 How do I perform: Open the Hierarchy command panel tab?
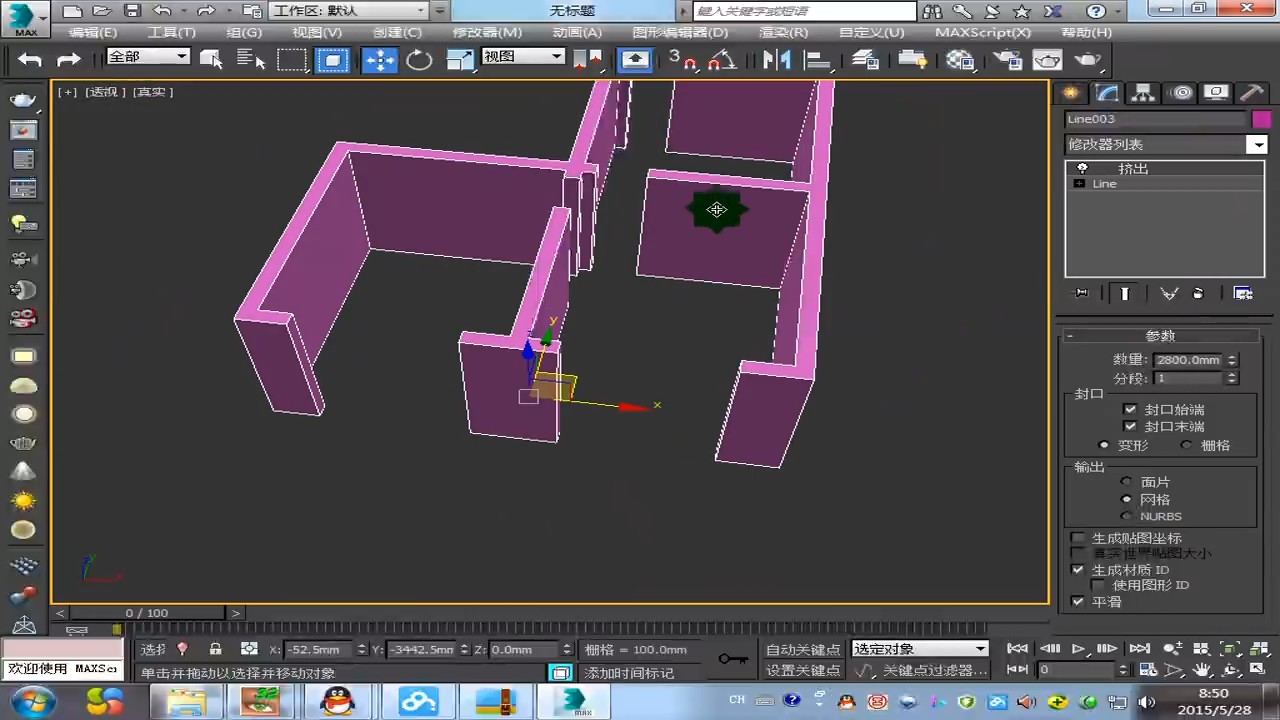[x=1143, y=93]
